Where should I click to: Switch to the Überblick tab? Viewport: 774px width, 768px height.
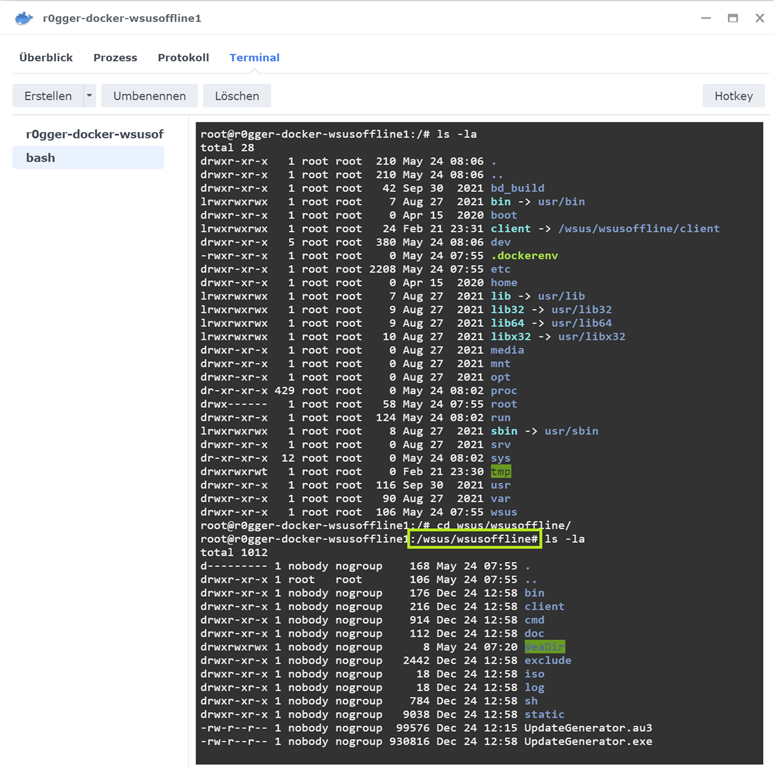tap(46, 58)
